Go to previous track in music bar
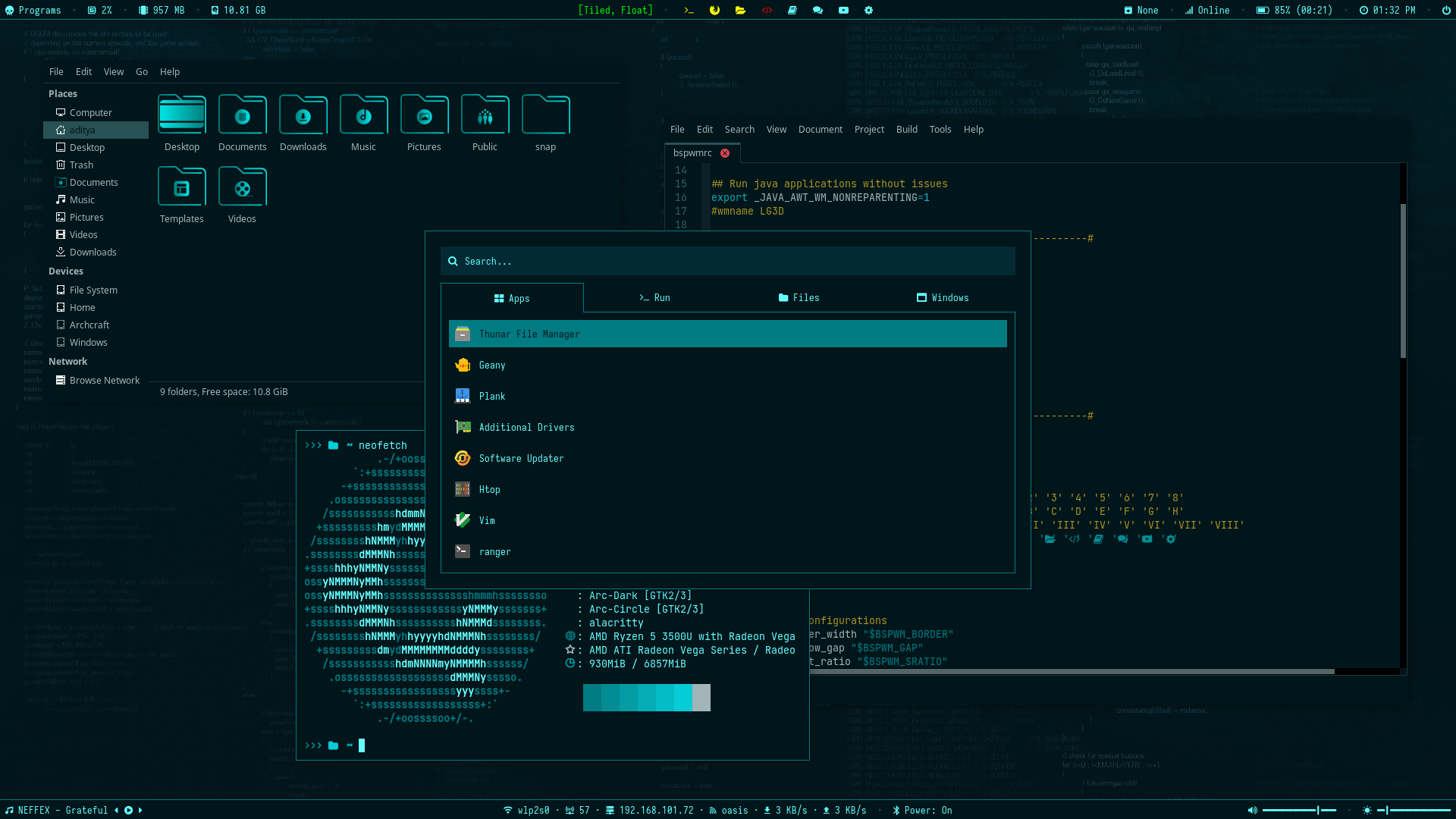The width and height of the screenshot is (1456, 819). [116, 811]
